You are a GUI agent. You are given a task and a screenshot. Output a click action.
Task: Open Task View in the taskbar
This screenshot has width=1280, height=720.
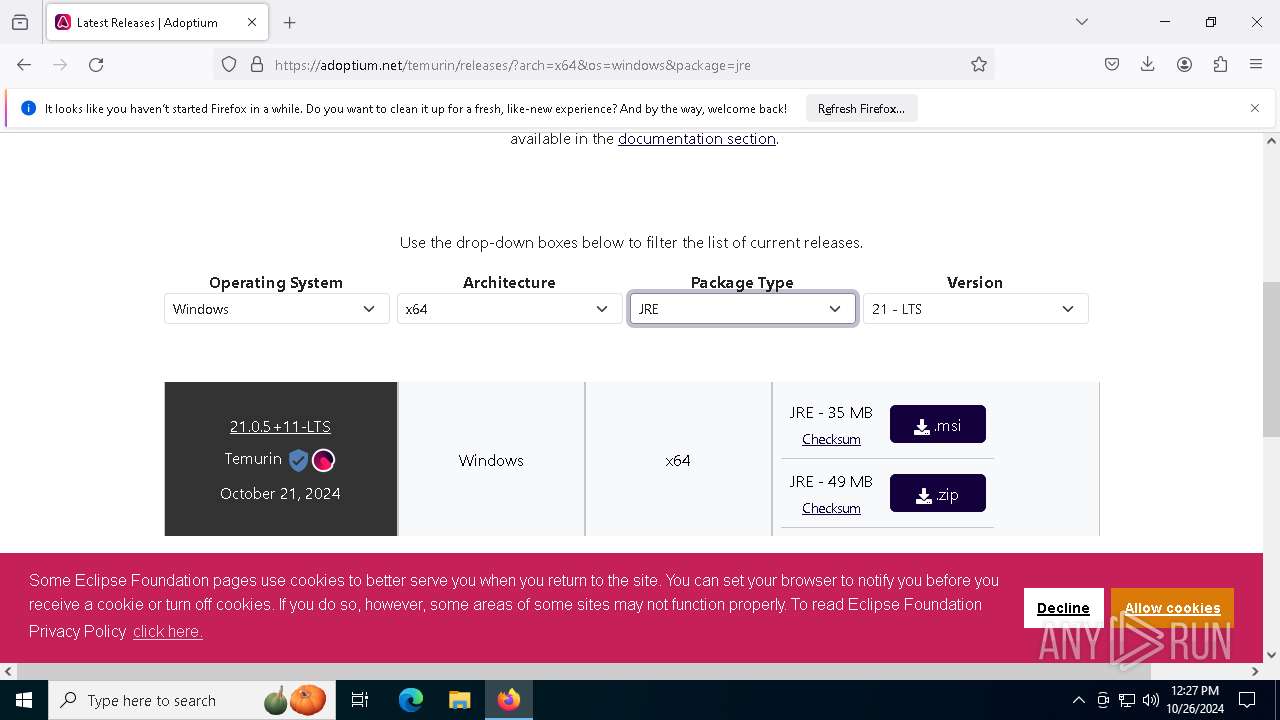(x=360, y=700)
